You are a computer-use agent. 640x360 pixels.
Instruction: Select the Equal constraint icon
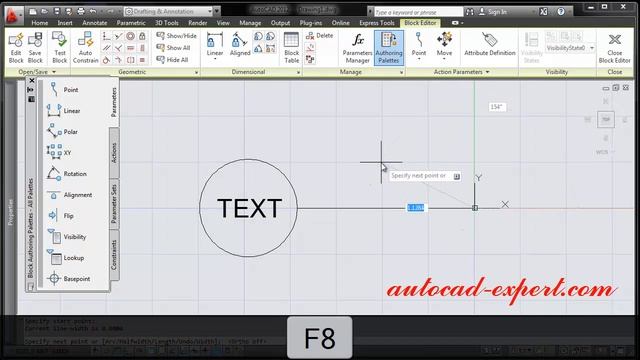tap(142, 60)
